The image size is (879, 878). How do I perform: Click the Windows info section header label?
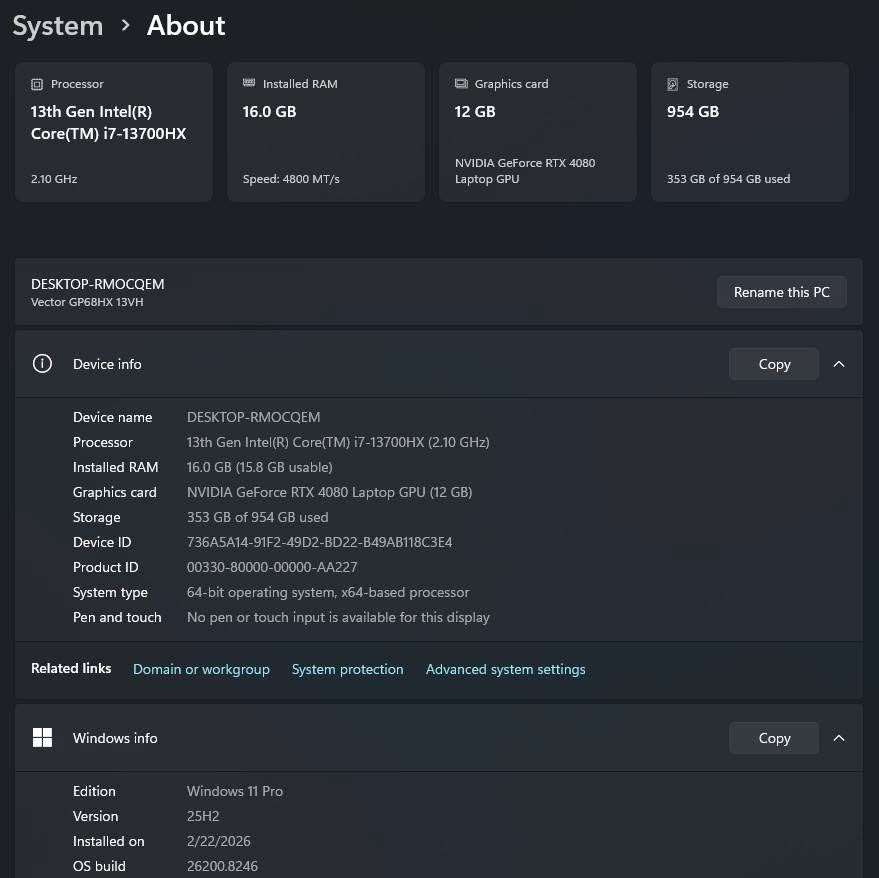click(115, 738)
